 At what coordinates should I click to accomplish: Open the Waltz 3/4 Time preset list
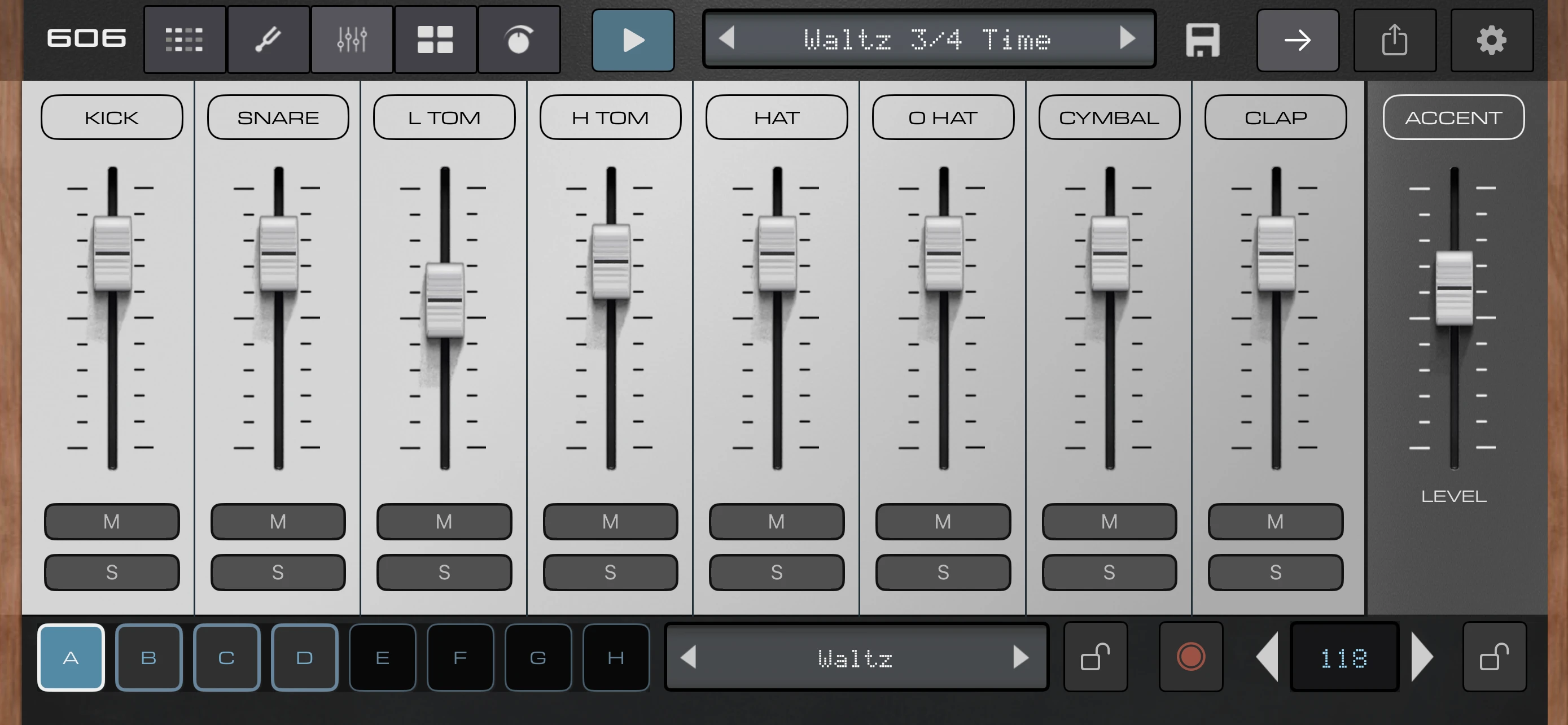coord(929,39)
